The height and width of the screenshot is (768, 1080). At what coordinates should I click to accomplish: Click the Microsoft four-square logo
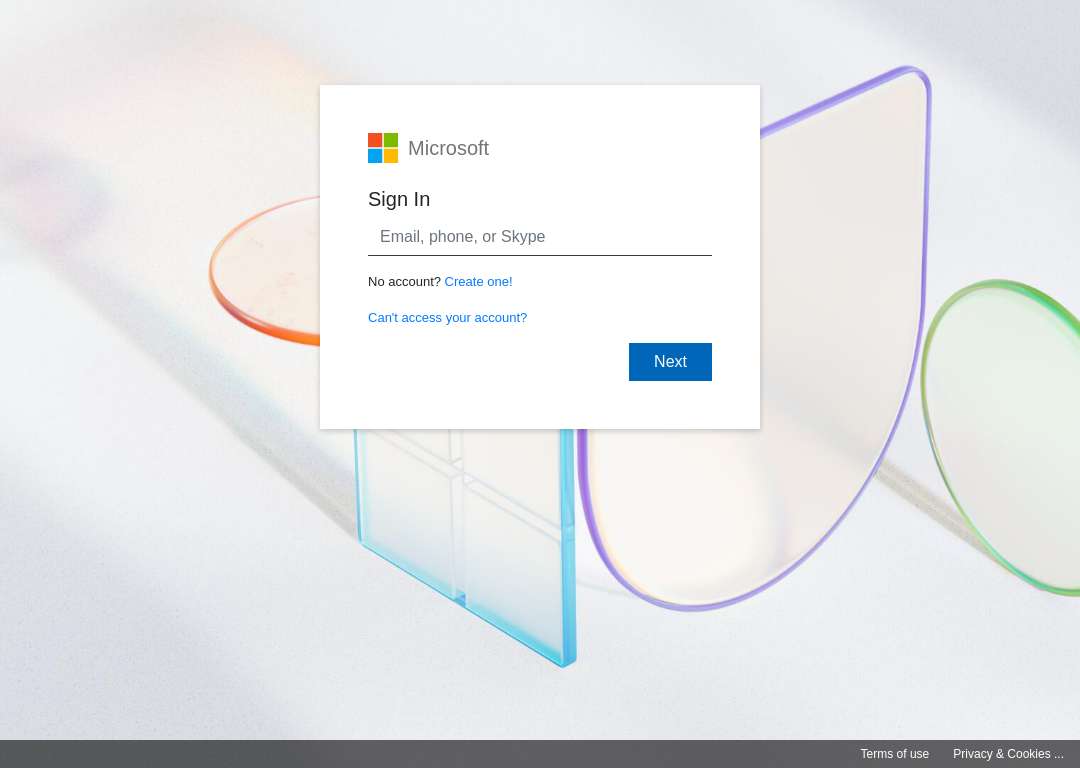click(x=383, y=148)
